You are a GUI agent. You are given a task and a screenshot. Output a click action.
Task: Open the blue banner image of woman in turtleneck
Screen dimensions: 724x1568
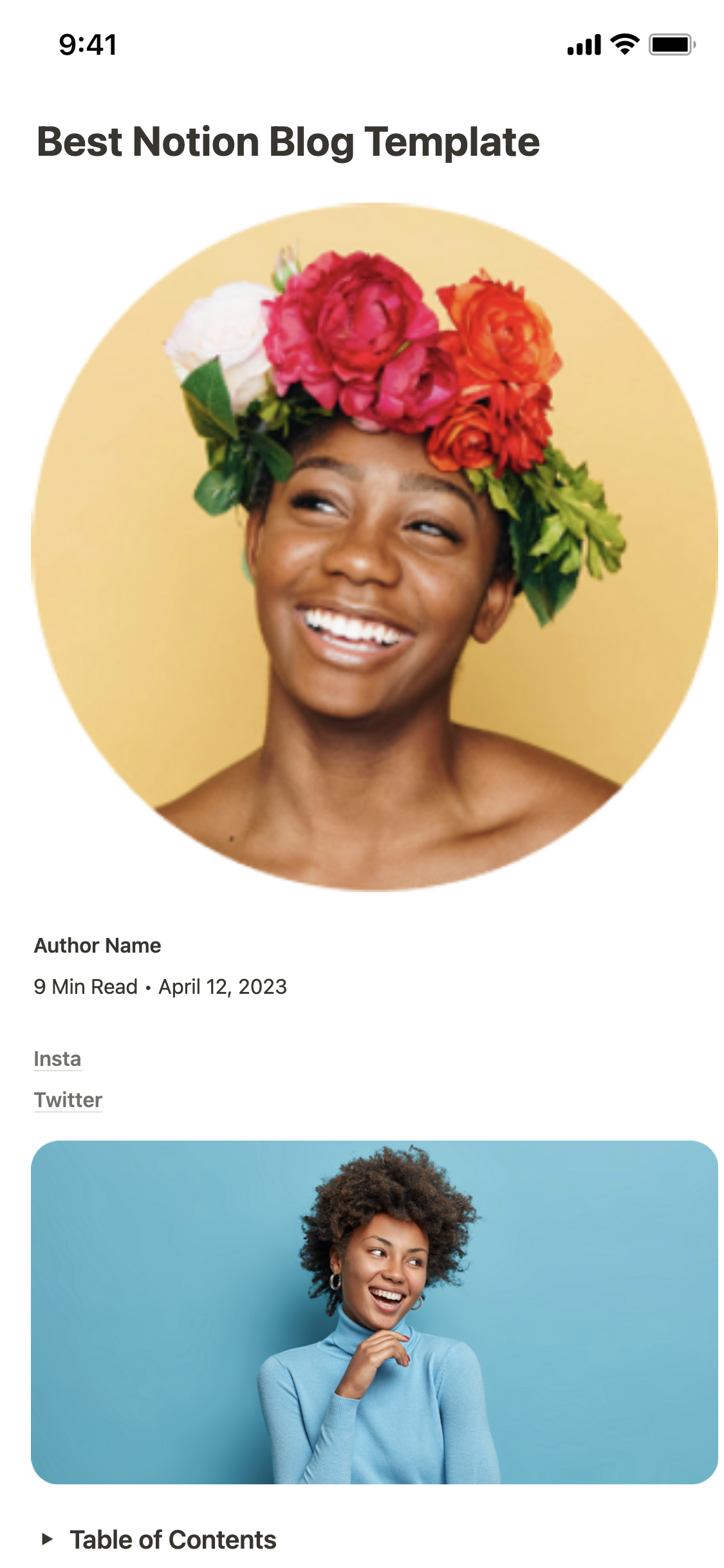point(375,1312)
